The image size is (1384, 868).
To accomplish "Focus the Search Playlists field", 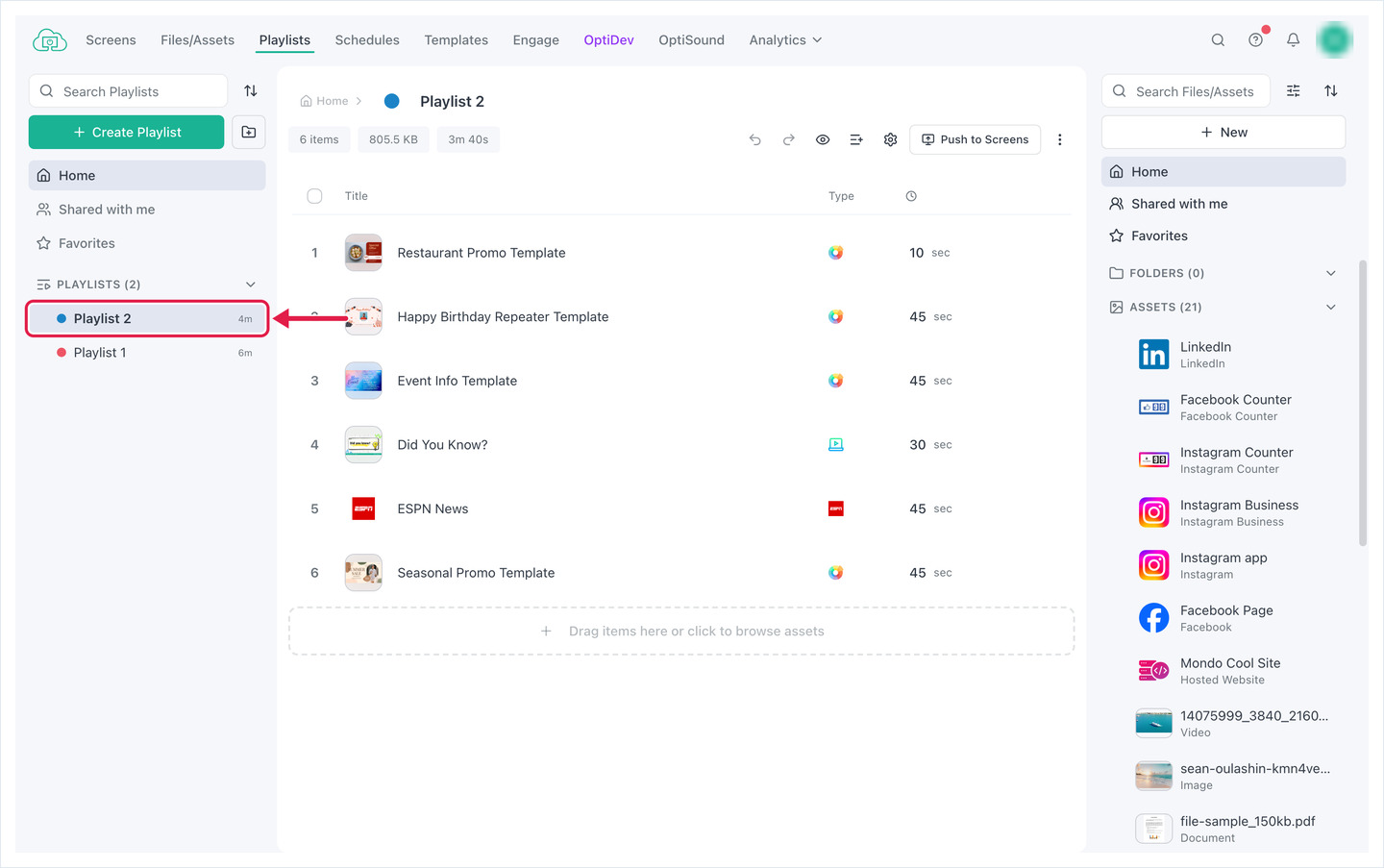I will point(128,91).
